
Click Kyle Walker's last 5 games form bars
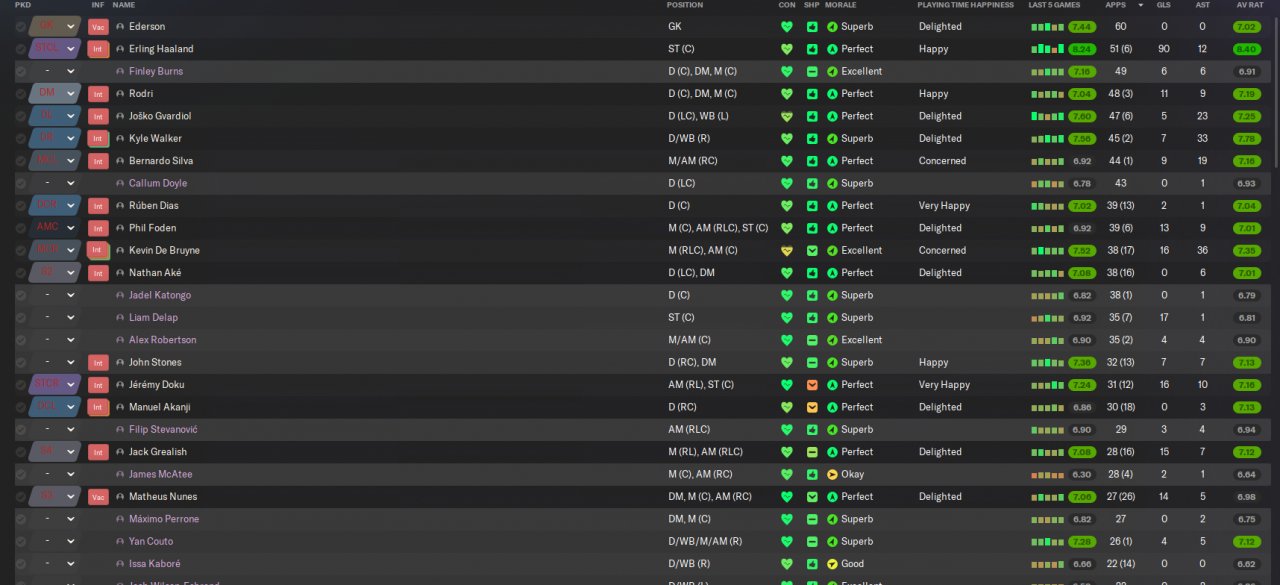pos(1047,139)
